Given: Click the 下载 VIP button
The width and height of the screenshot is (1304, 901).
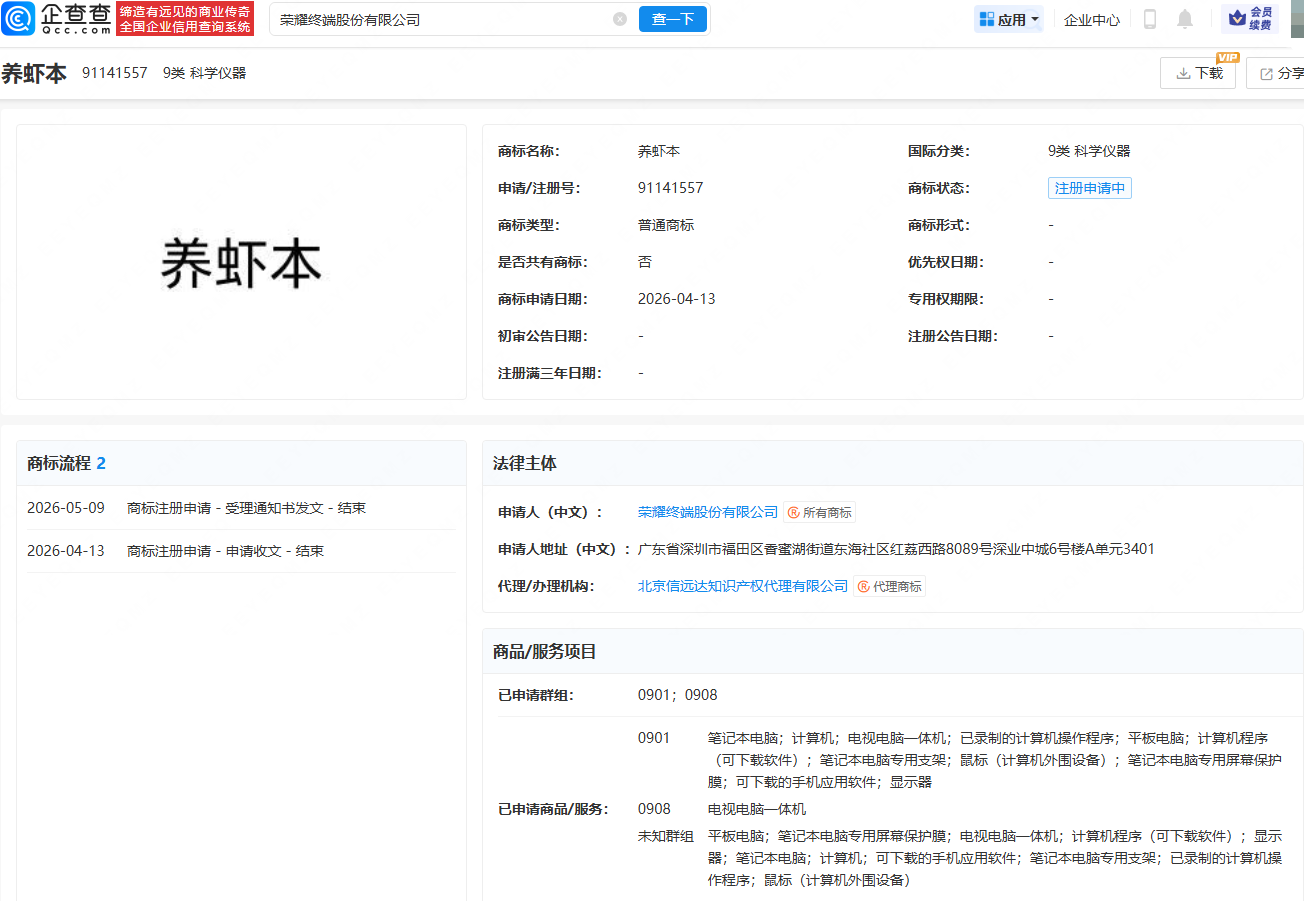Looking at the screenshot, I should pyautogui.click(x=1198, y=73).
